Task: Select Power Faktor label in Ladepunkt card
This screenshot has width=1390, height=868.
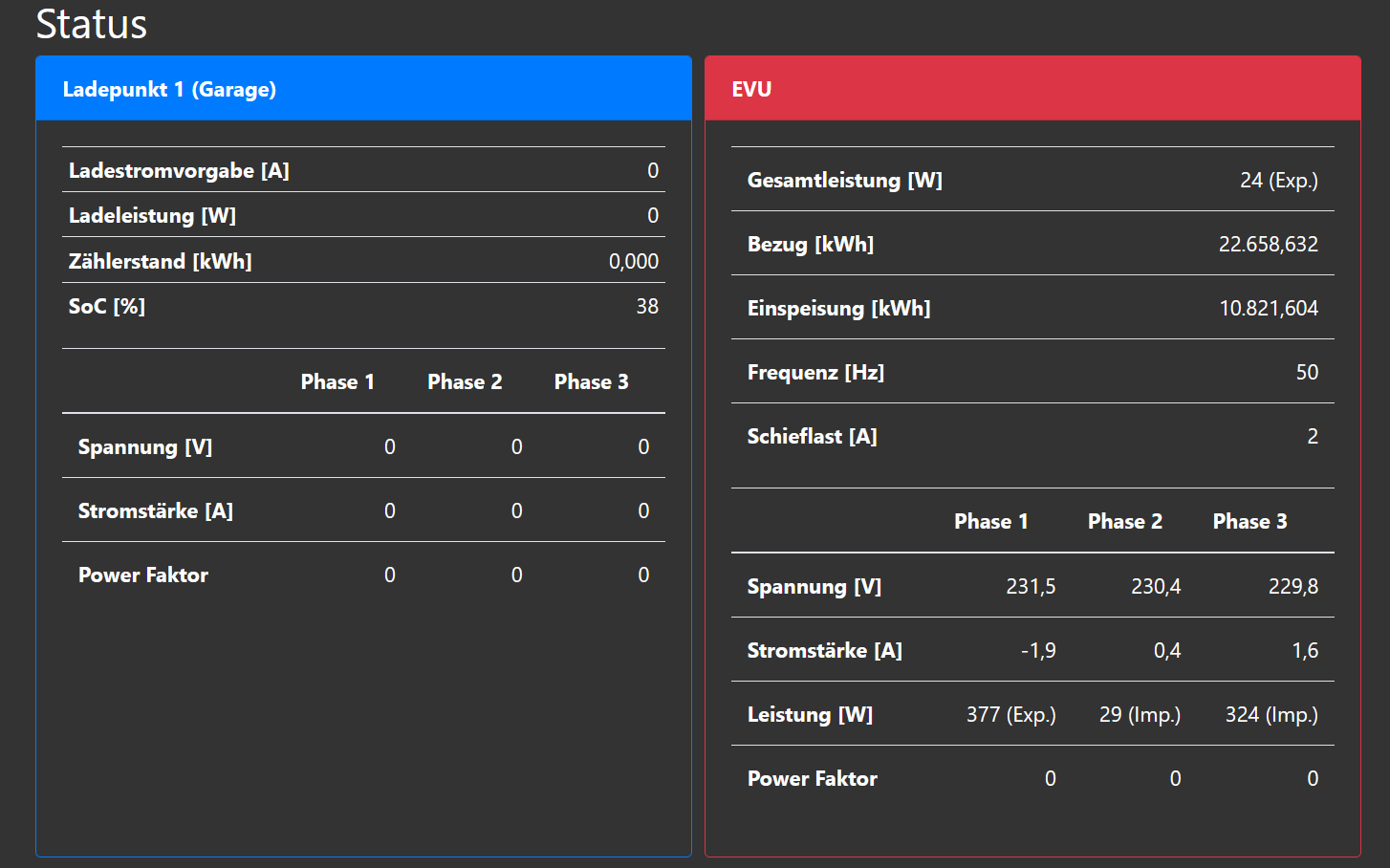Action: pyautogui.click(x=143, y=575)
